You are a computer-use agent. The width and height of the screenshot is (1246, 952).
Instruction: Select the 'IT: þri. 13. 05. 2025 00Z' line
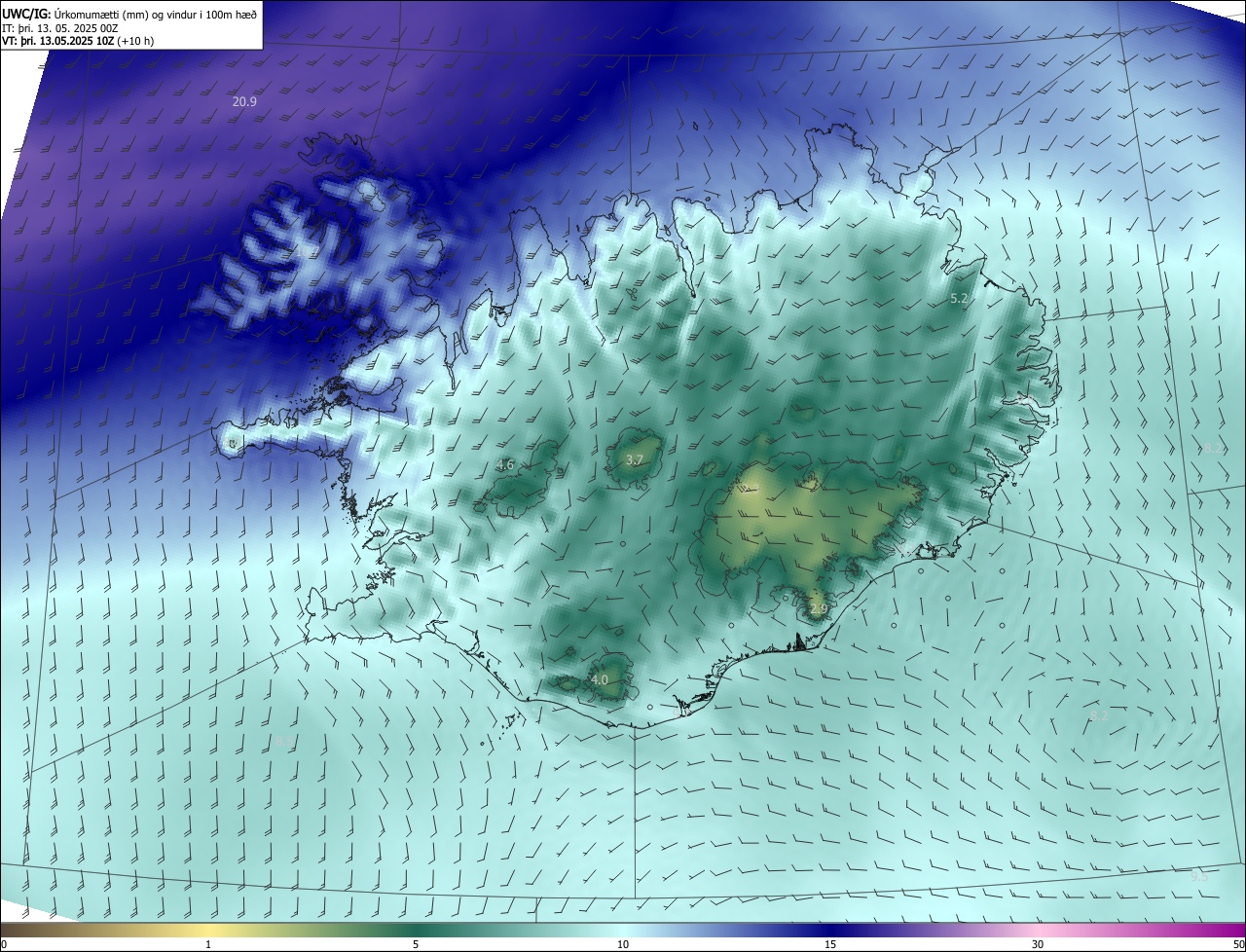pos(60,27)
